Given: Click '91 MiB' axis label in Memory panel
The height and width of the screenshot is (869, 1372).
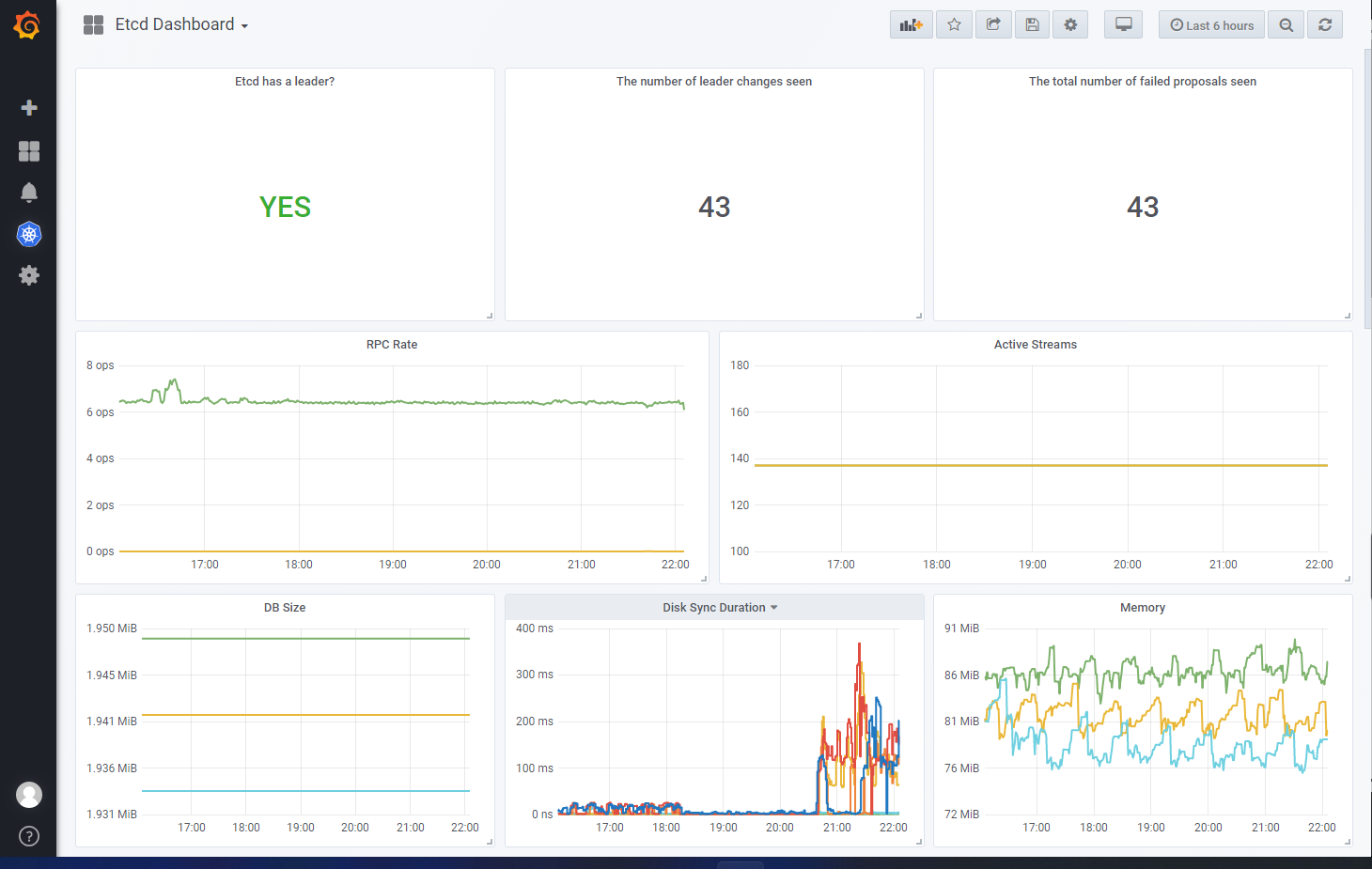Looking at the screenshot, I should pyautogui.click(x=962, y=628).
